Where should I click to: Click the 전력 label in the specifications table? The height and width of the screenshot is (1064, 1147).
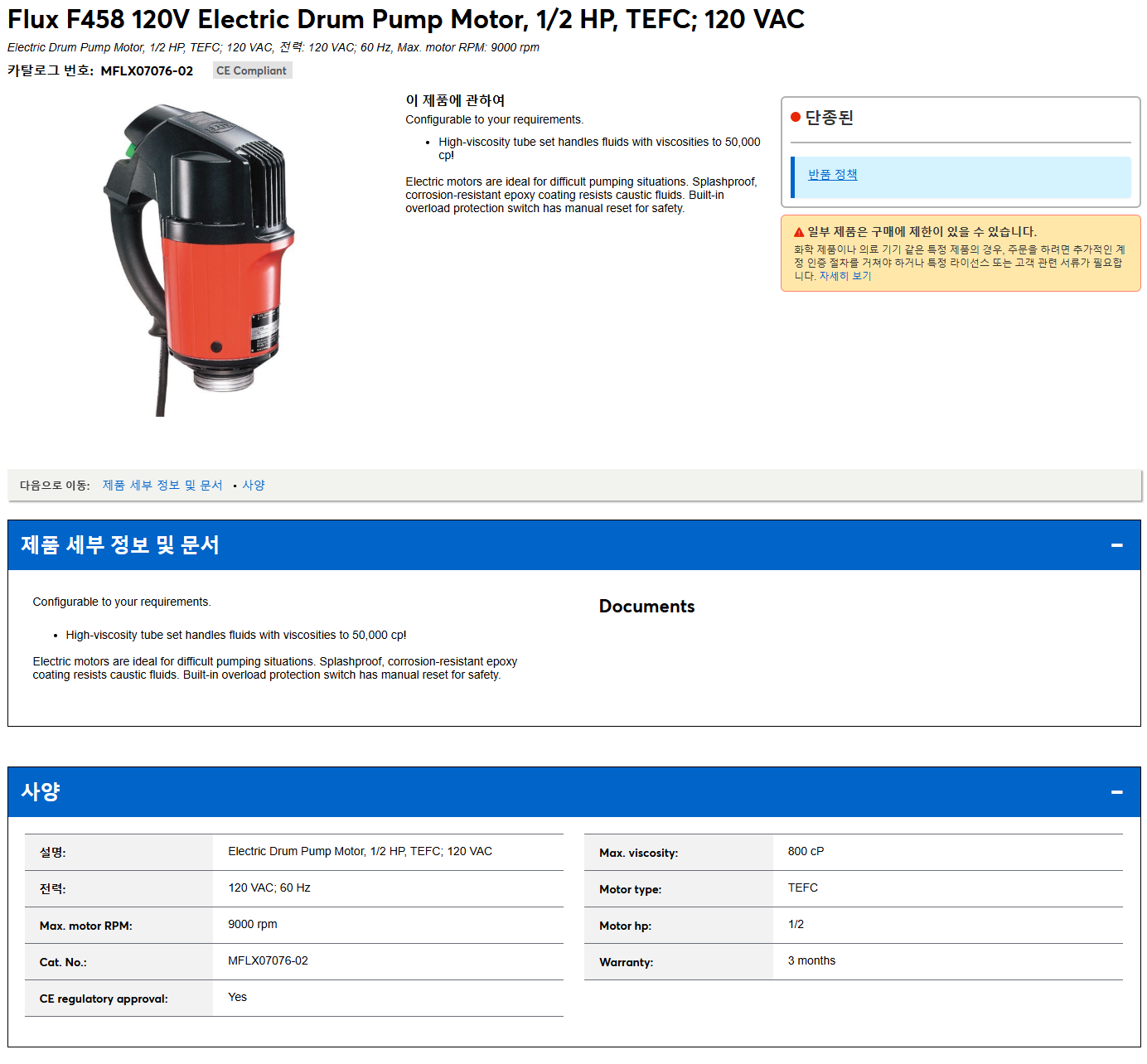click(x=52, y=889)
